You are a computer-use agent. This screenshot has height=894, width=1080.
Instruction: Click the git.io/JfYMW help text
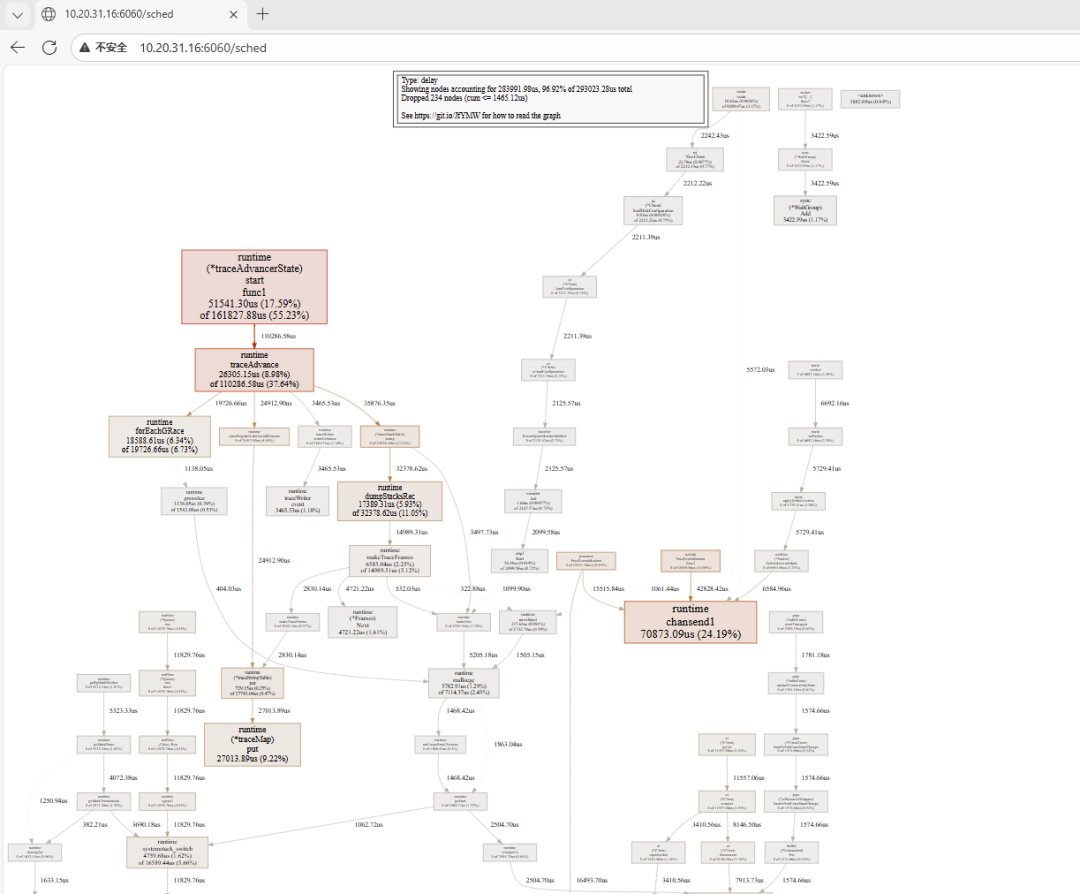pyautogui.click(x=481, y=116)
